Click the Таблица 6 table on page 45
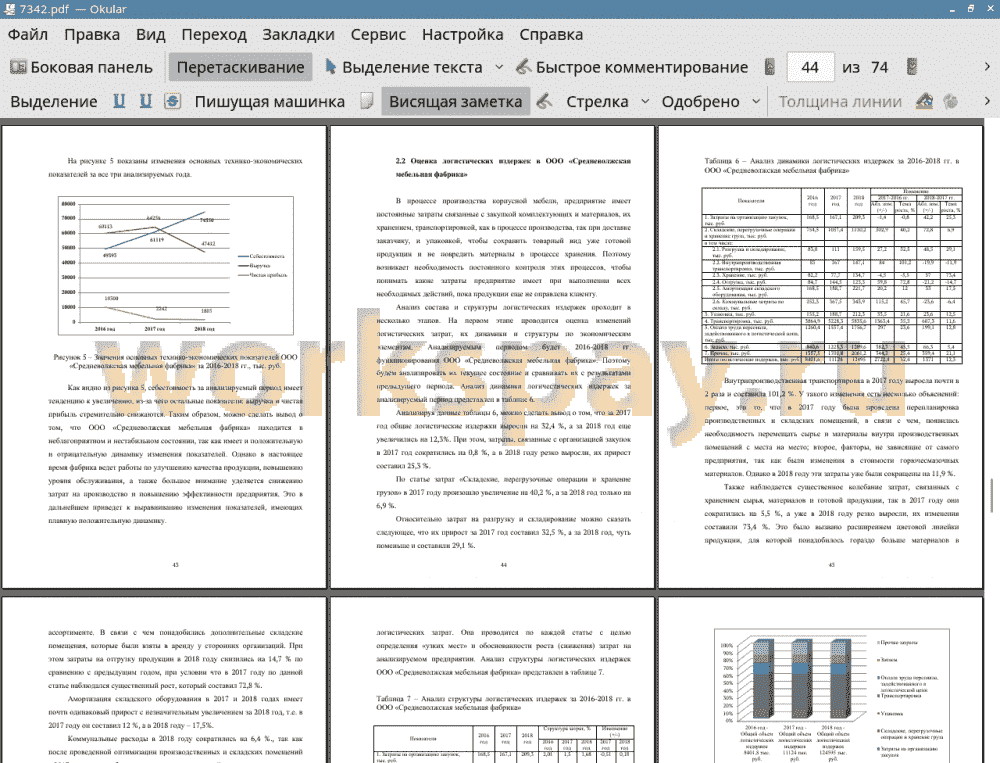 click(832, 276)
